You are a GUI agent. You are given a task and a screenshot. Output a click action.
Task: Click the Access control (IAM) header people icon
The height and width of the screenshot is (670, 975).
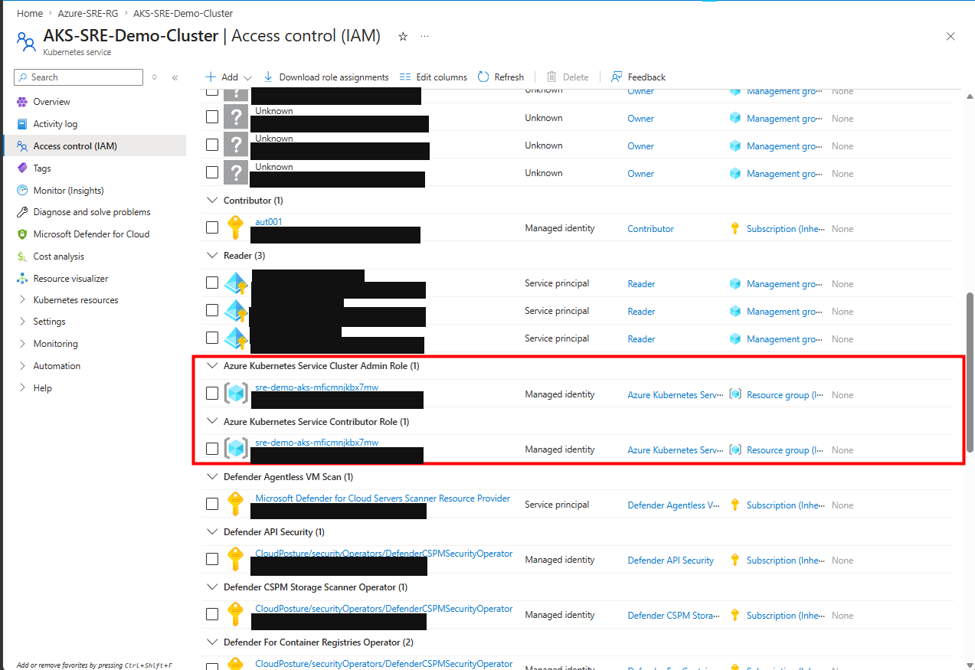25,42
